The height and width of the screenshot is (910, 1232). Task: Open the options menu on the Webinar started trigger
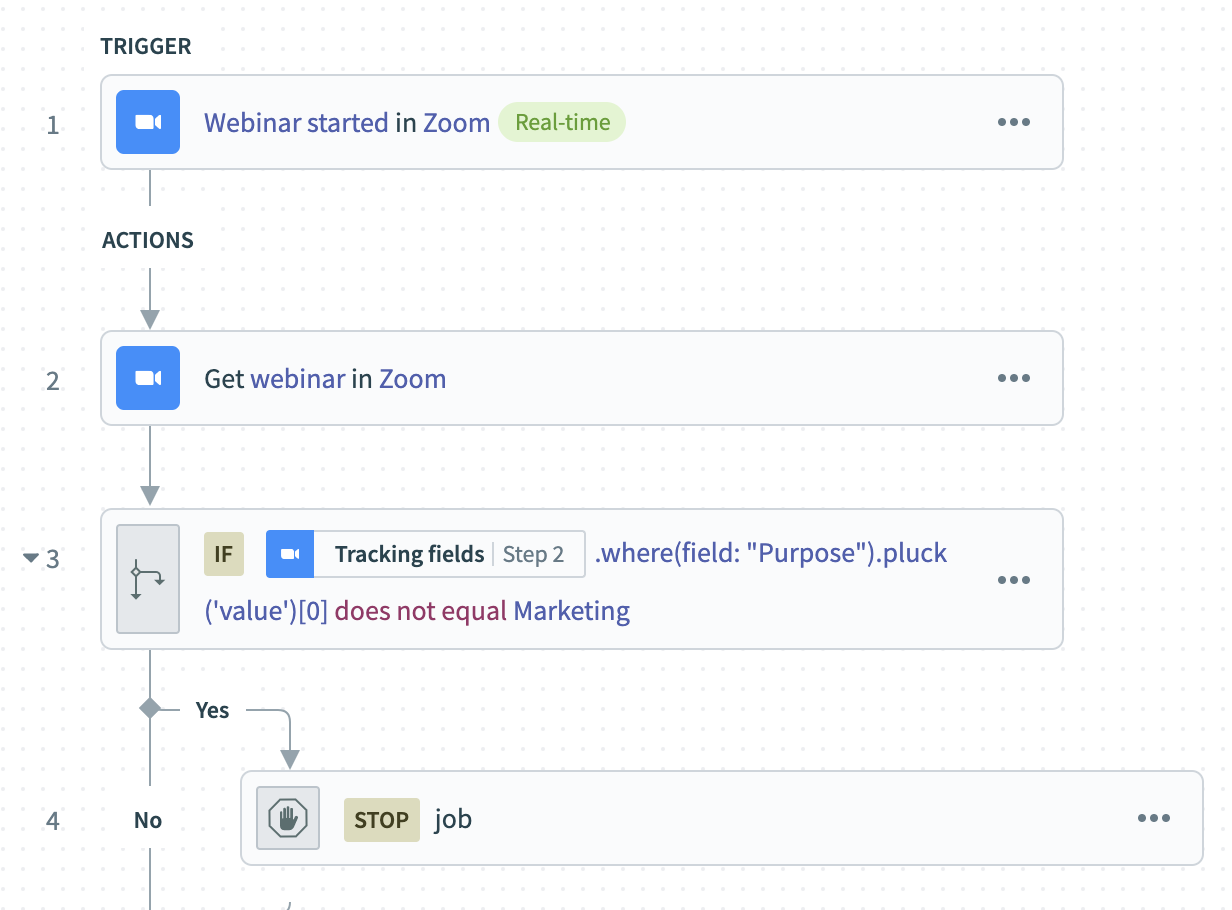pyautogui.click(x=1014, y=121)
